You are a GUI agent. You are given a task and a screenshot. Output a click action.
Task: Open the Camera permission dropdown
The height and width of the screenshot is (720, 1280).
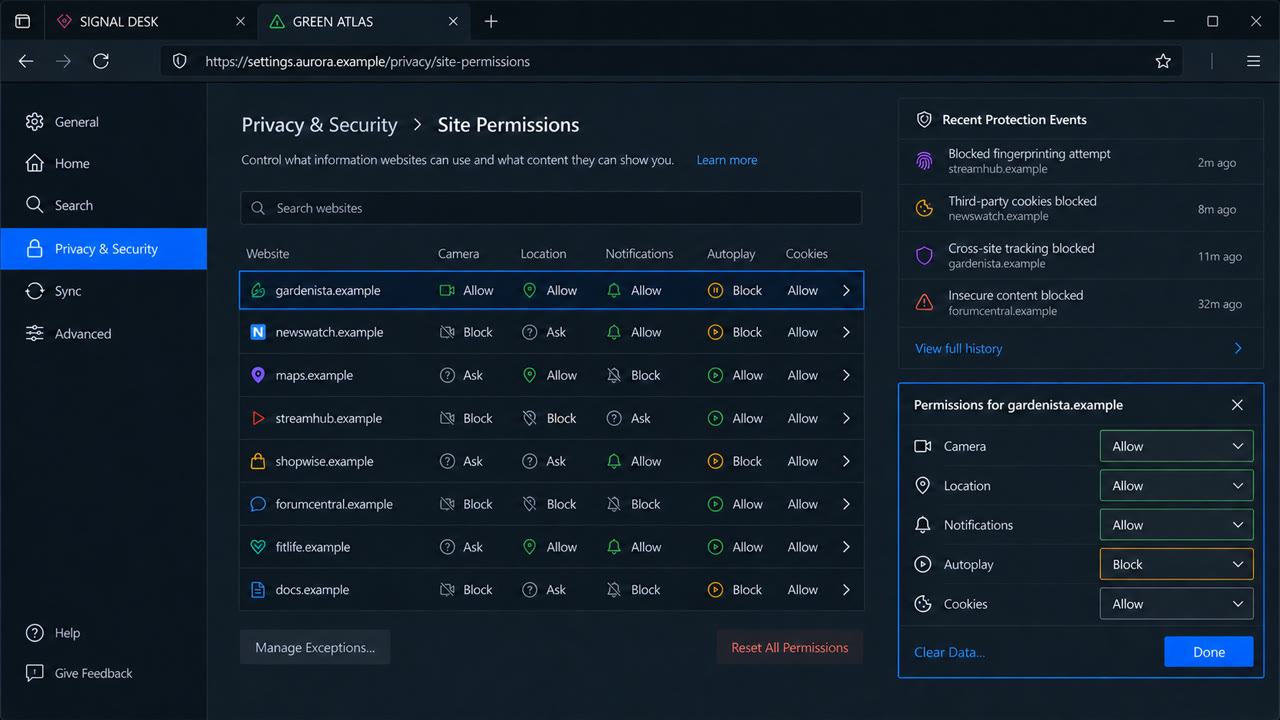point(1177,446)
